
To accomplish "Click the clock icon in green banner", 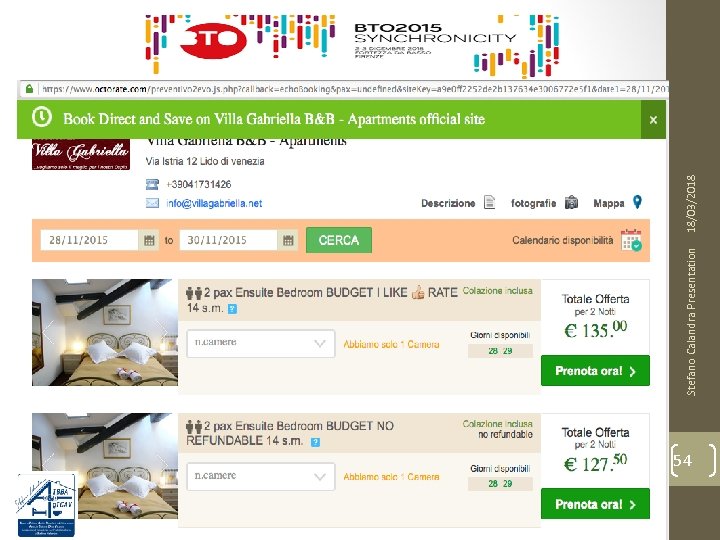I will pos(42,118).
